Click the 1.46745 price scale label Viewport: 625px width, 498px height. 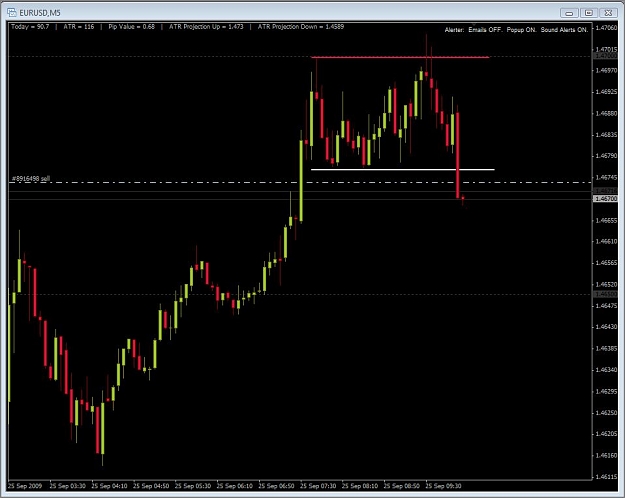tap(606, 177)
